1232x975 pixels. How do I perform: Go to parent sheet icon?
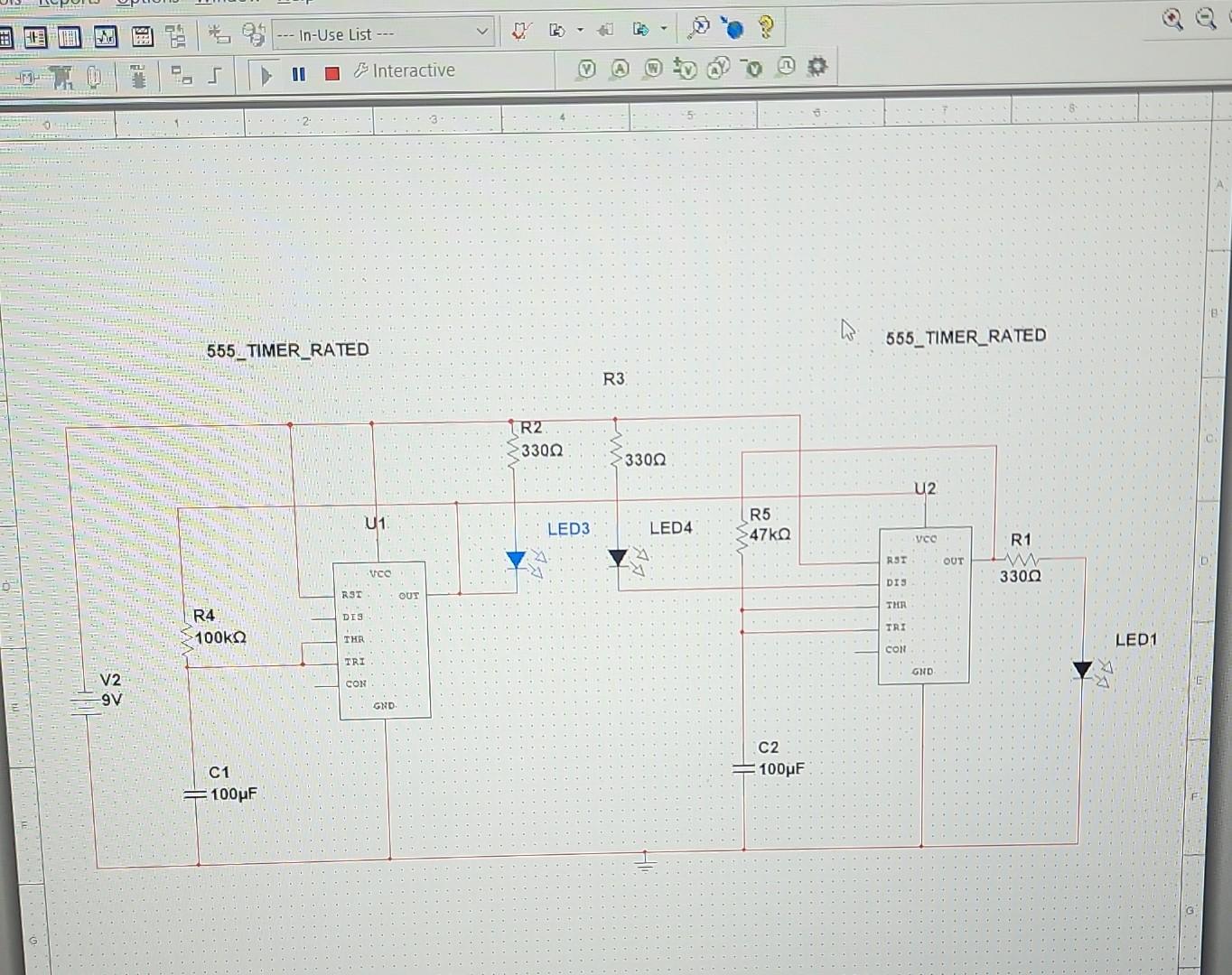176,37
